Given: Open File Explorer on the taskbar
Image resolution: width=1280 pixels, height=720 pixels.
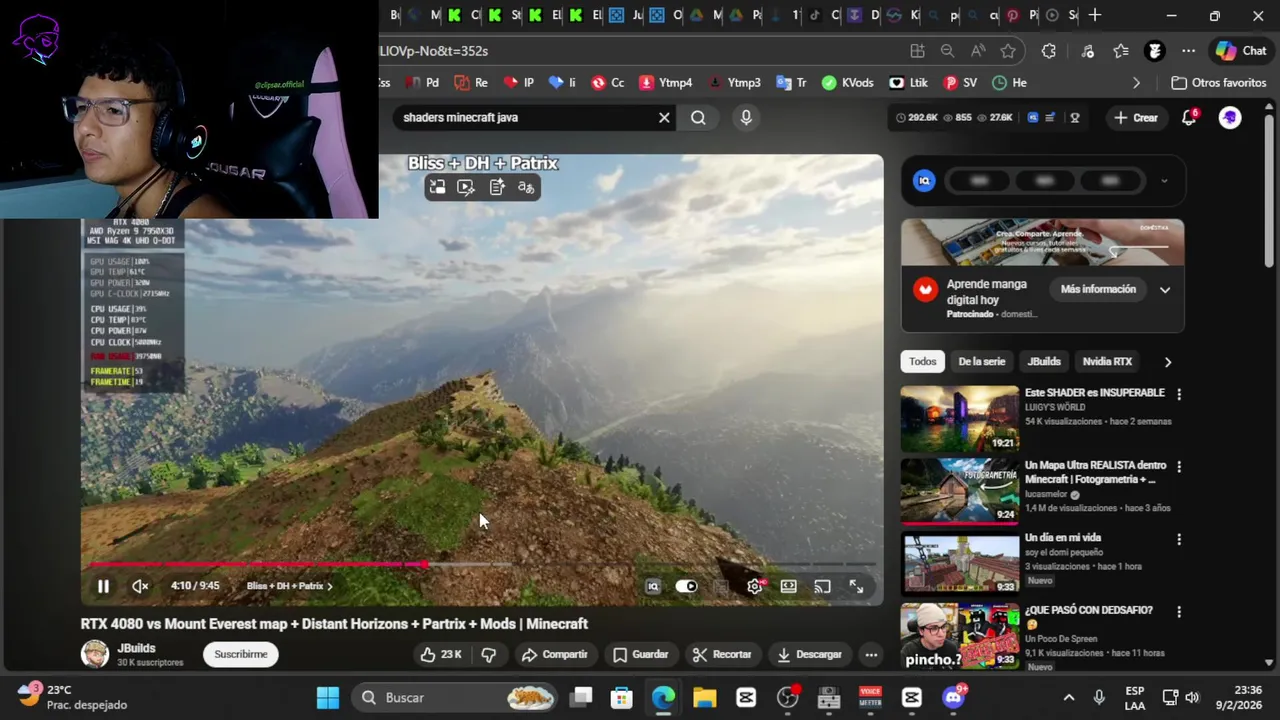Looking at the screenshot, I should 705,697.
